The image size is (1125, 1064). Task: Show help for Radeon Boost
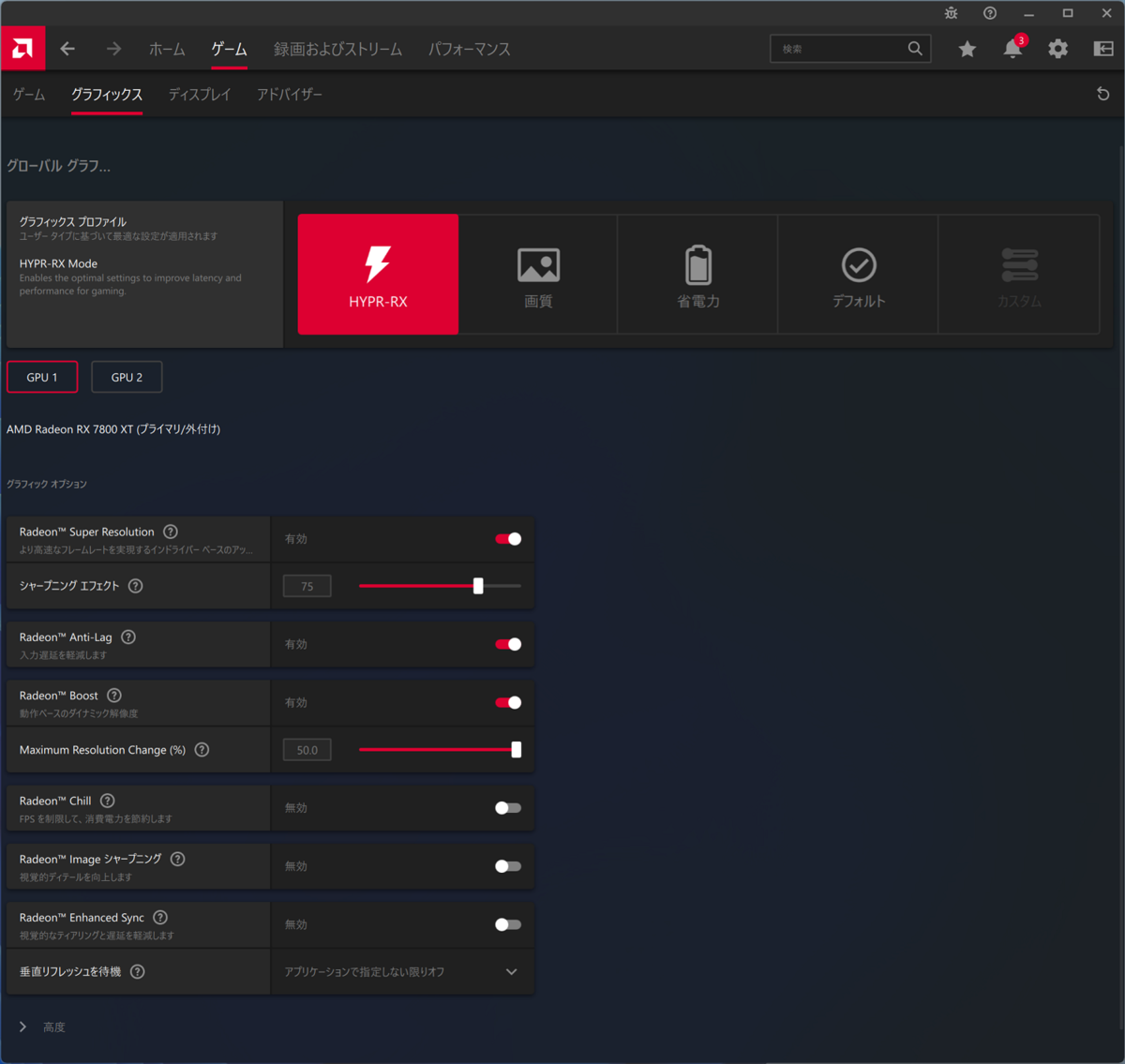[x=114, y=696]
